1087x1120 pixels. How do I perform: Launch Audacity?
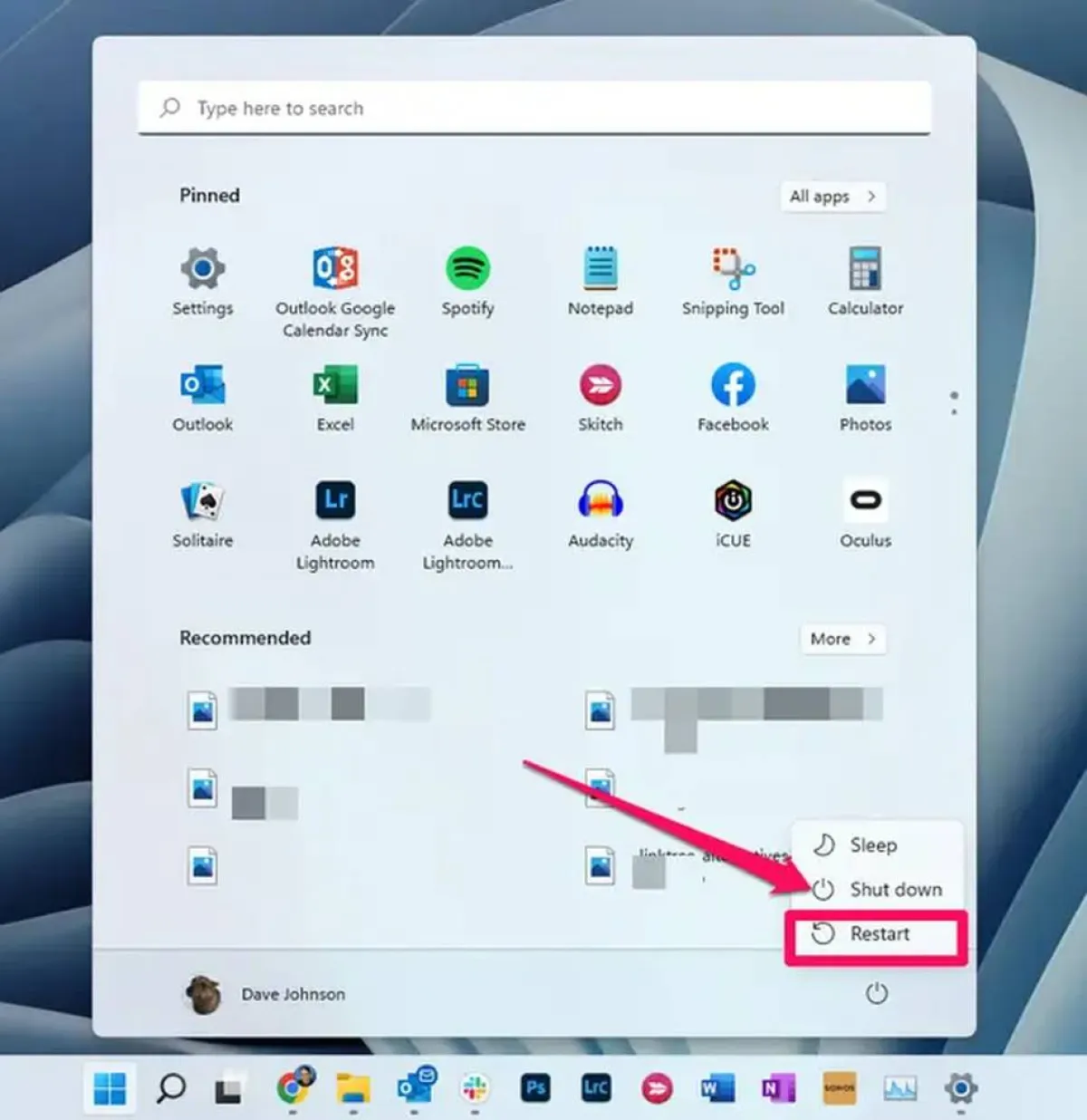(600, 500)
